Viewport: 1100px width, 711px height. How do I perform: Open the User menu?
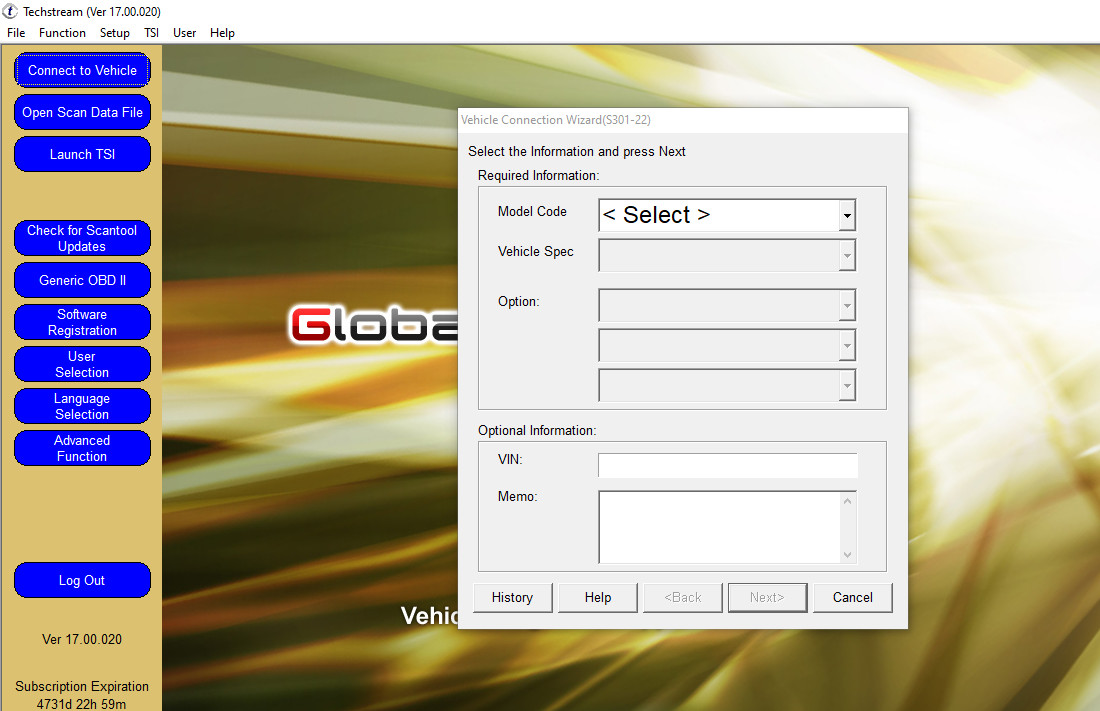pos(185,33)
